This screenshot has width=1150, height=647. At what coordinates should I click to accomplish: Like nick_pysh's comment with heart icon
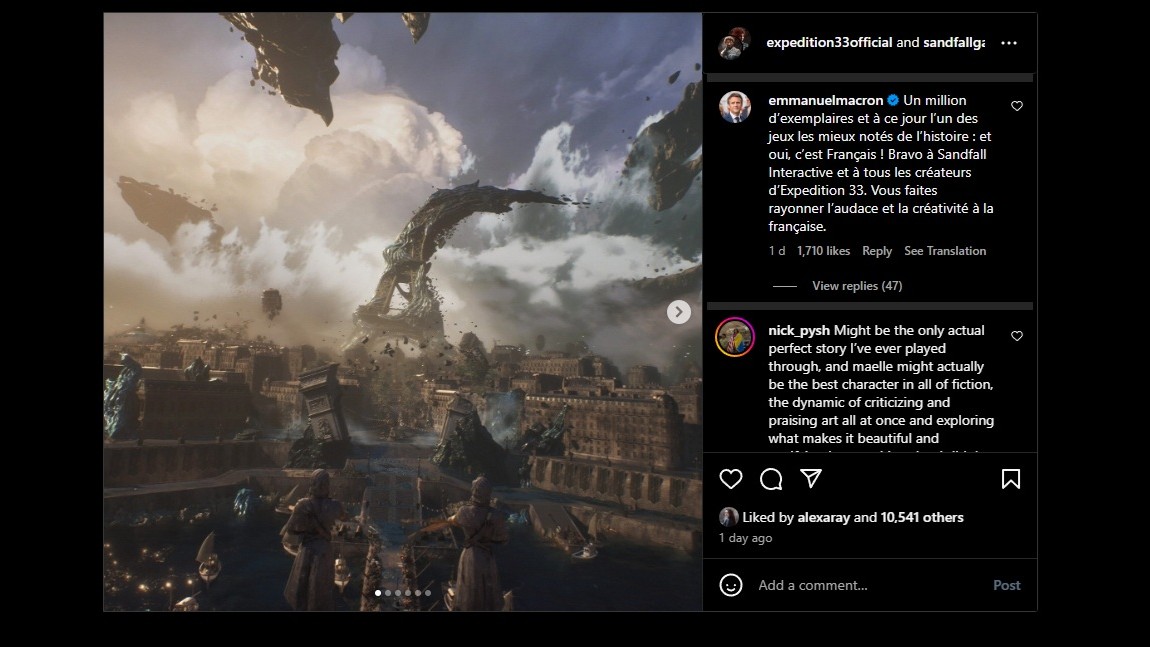[x=1017, y=336]
